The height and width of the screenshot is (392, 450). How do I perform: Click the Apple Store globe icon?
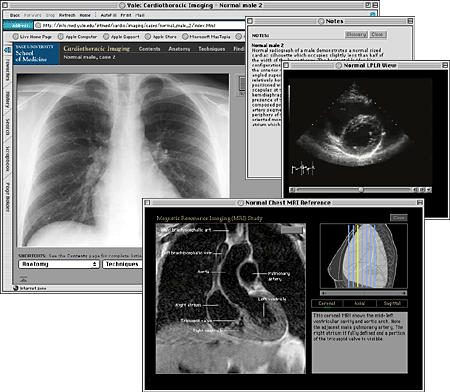(148, 37)
